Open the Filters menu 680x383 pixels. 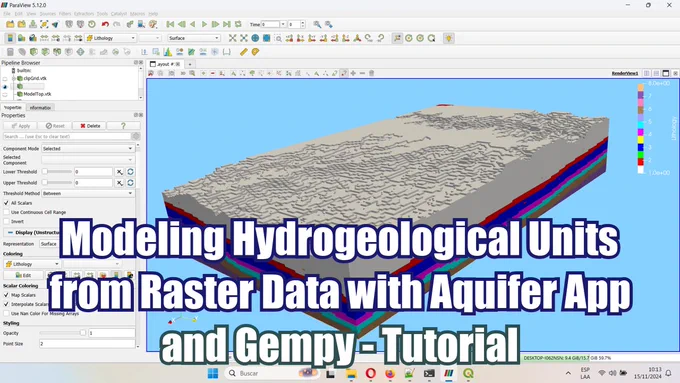[x=65, y=14]
